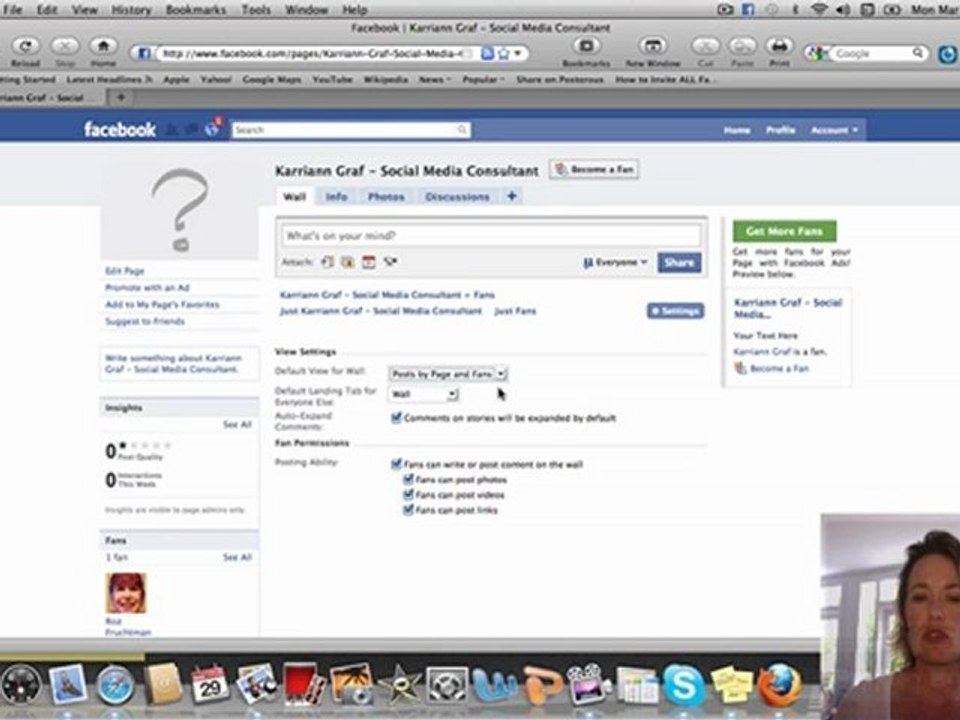Click the Cut toolbar icon
Viewport: 960px width, 720px height.
(x=705, y=46)
